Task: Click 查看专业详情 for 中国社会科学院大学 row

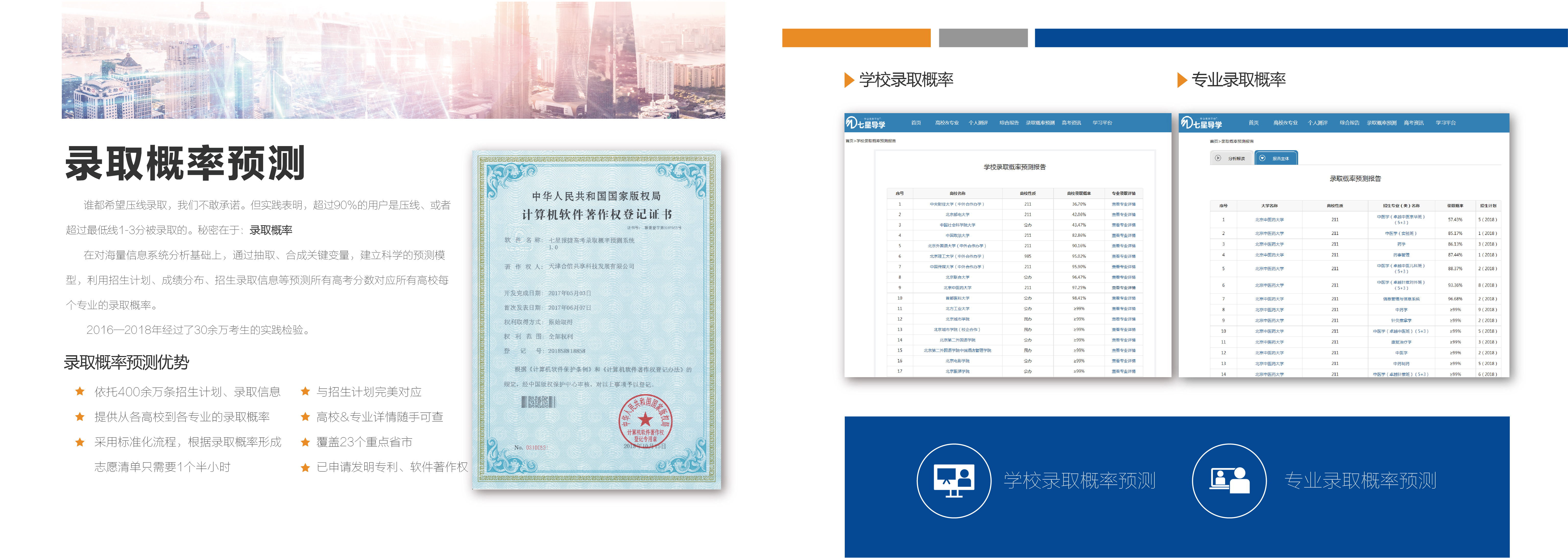Action: (x=1123, y=225)
